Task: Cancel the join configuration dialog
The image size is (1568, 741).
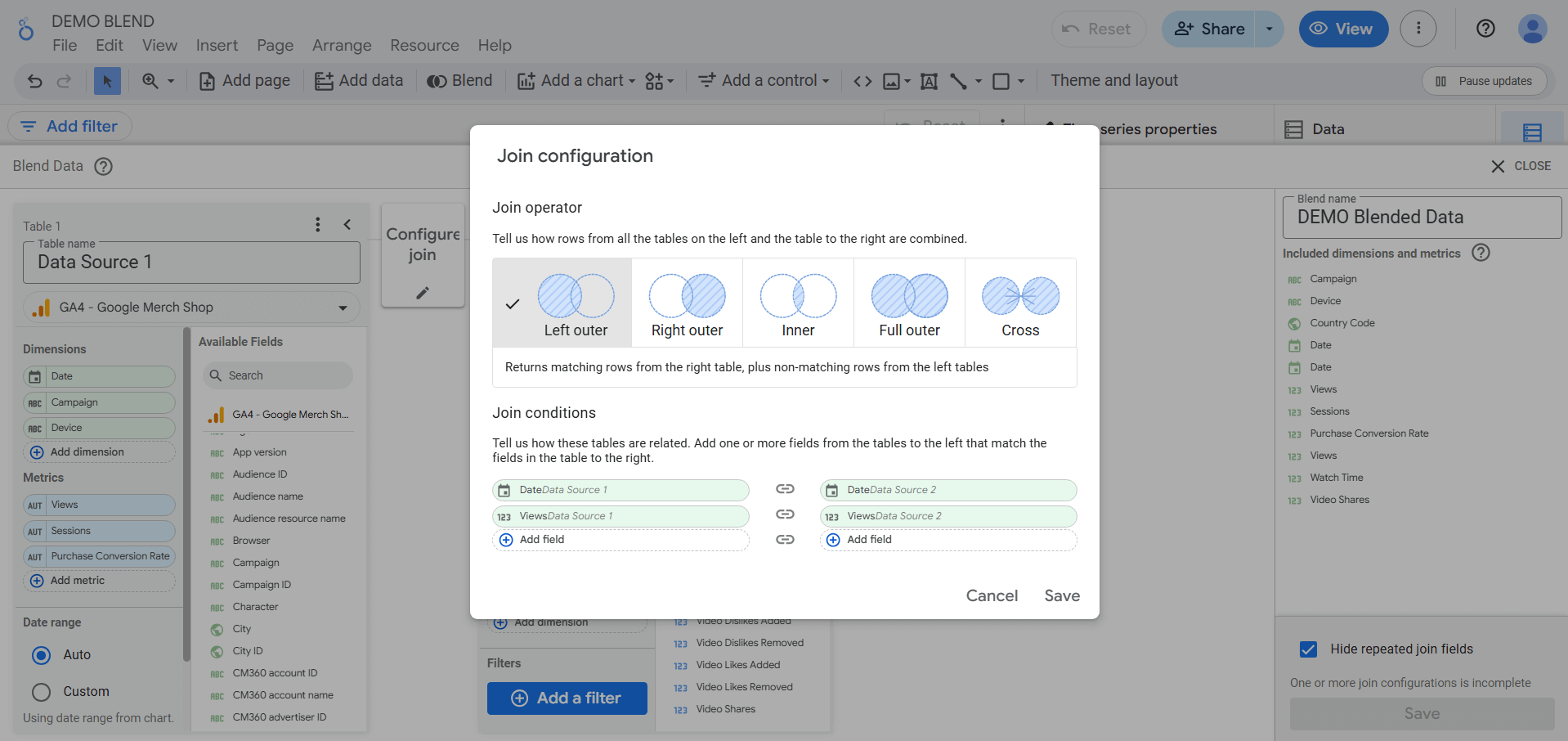Action: [x=992, y=595]
